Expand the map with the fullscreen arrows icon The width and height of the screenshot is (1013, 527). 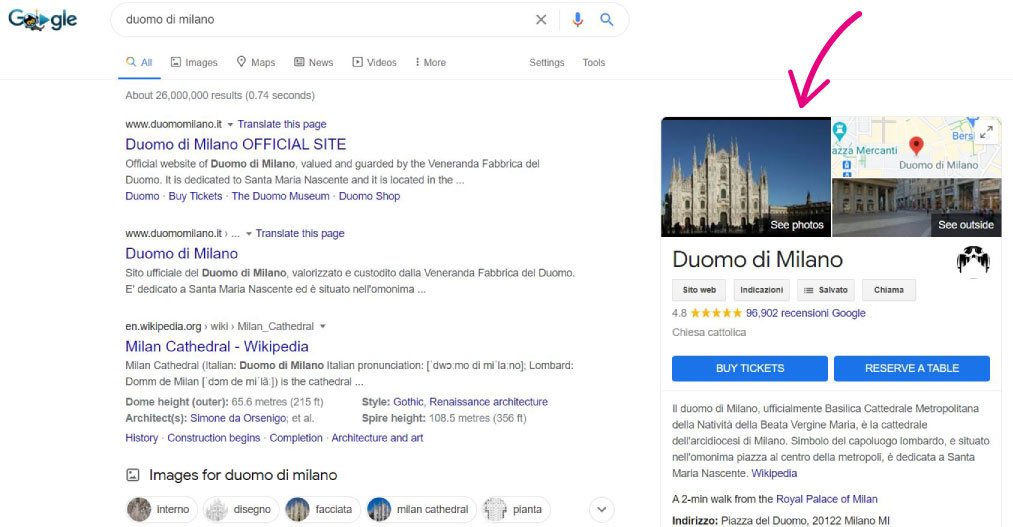pos(986,132)
